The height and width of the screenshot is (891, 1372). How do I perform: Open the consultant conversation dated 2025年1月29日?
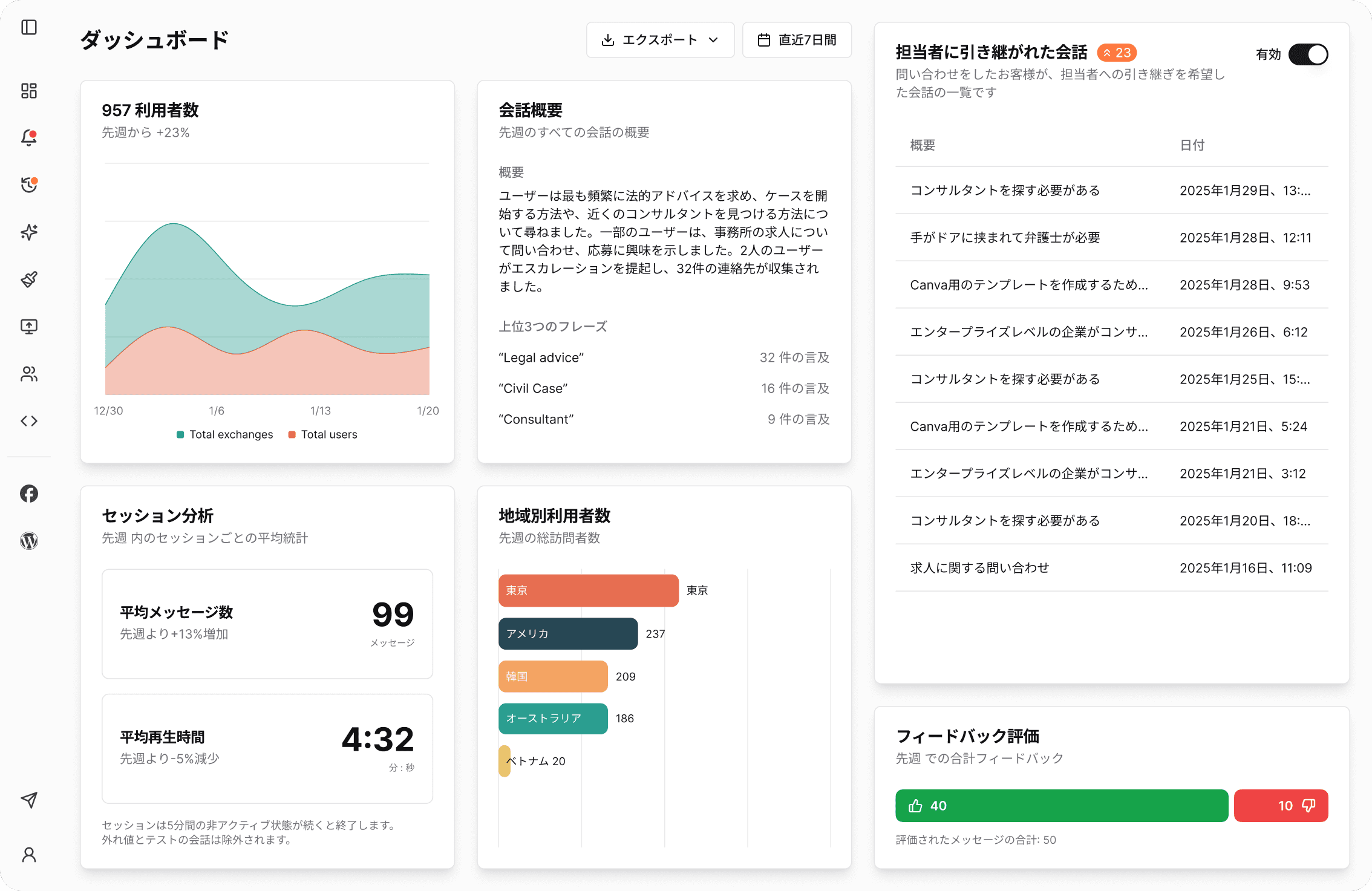coord(1112,191)
